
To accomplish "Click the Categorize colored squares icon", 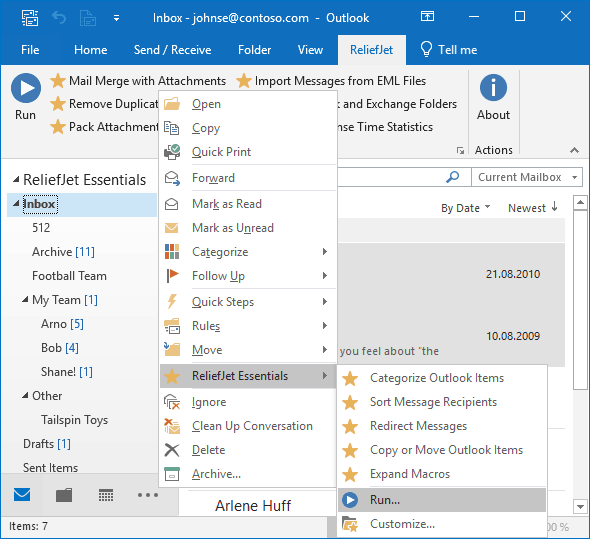I will [x=172, y=252].
